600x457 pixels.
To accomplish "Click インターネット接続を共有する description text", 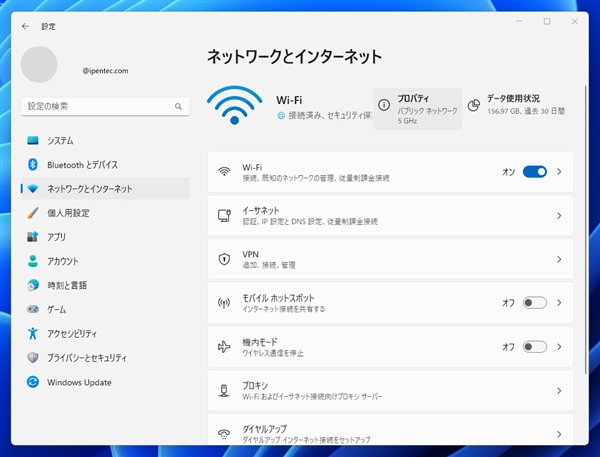I will [284, 309].
